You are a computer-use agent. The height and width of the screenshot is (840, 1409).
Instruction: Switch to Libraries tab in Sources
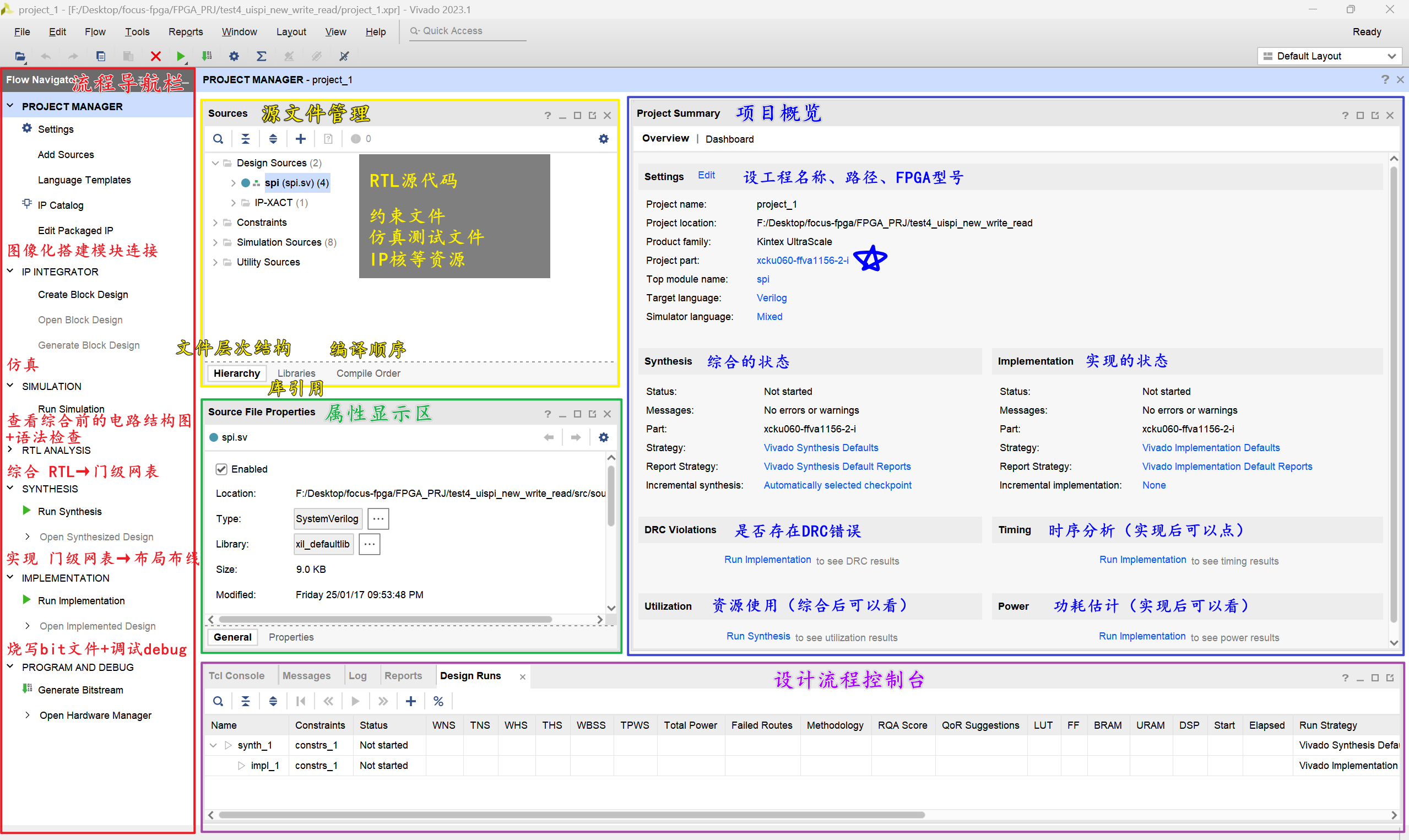point(296,373)
